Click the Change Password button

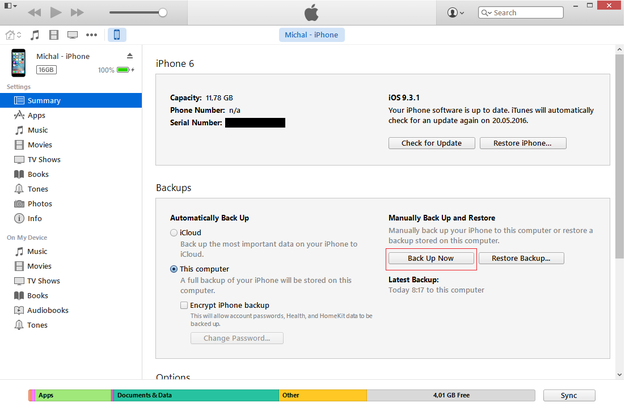(x=237, y=338)
